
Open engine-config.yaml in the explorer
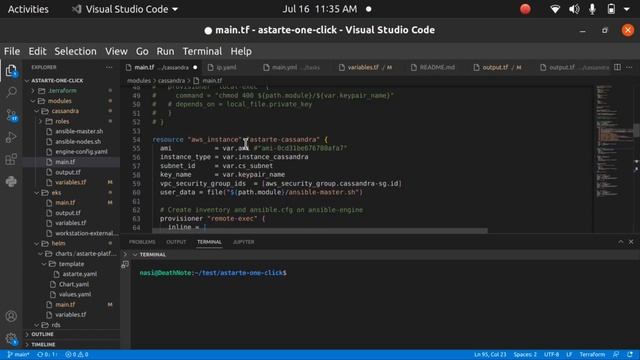click(x=81, y=152)
